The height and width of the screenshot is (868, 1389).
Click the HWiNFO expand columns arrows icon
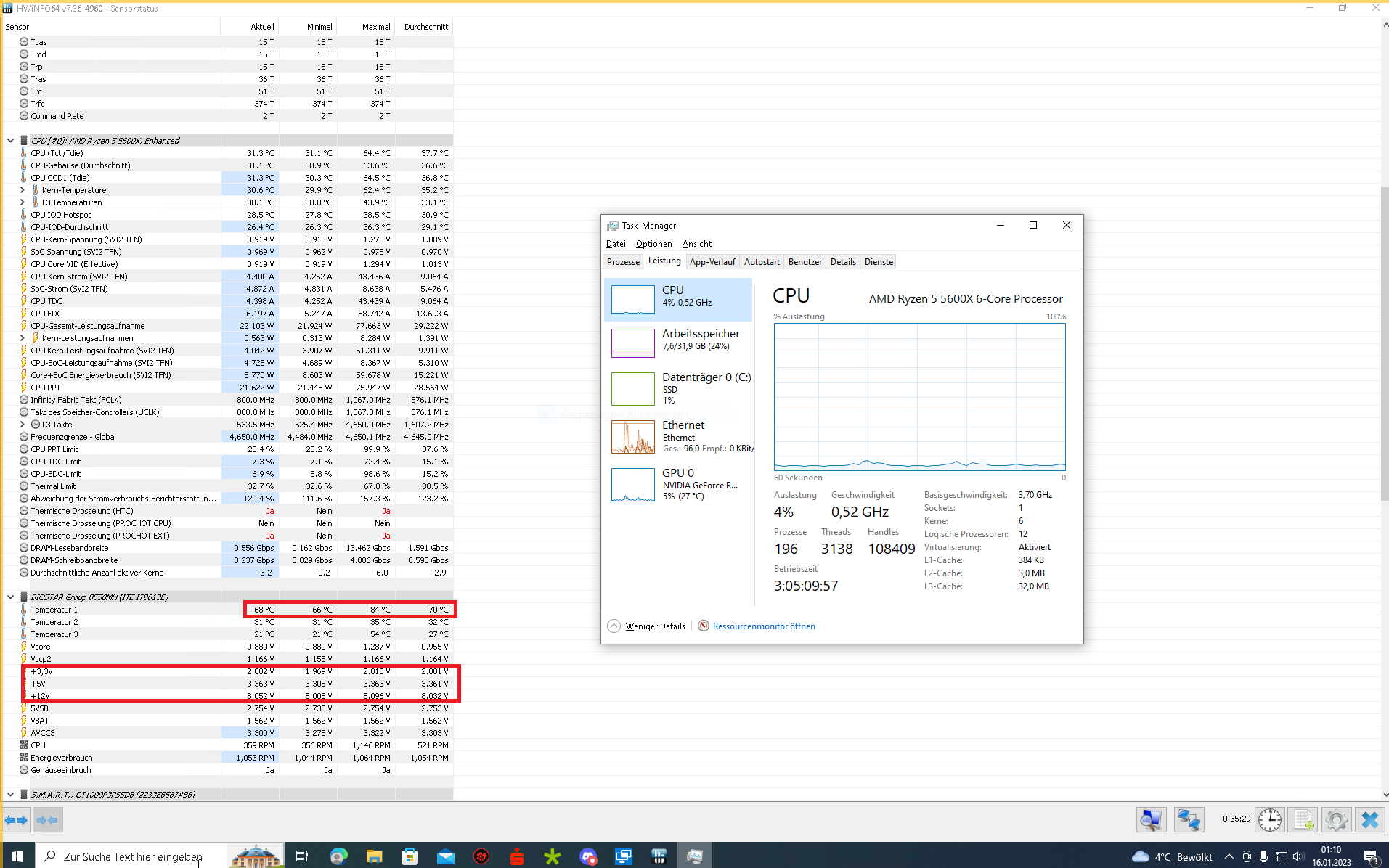(x=16, y=820)
